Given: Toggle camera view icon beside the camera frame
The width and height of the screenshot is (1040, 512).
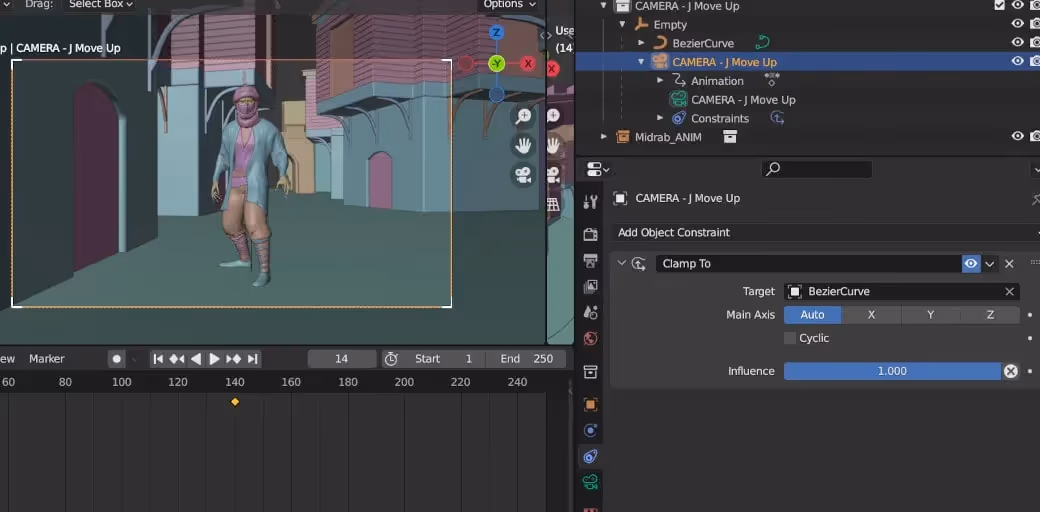Looking at the screenshot, I should point(524,174).
